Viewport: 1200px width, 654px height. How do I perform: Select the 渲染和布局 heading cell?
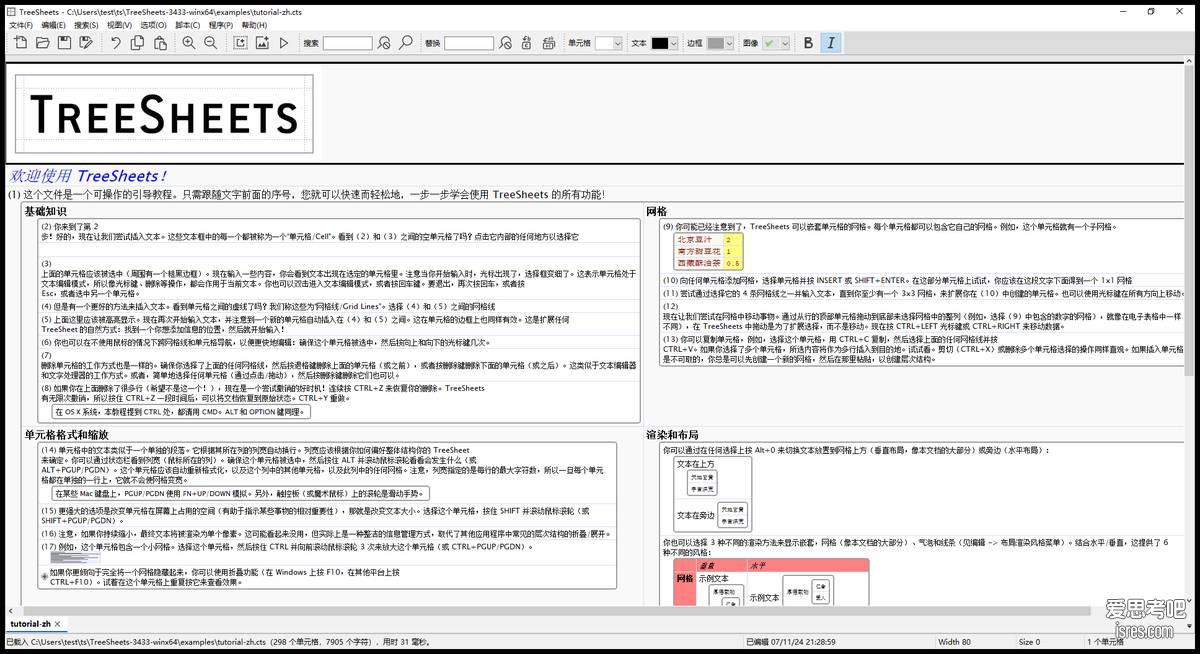pyautogui.click(x=672, y=435)
